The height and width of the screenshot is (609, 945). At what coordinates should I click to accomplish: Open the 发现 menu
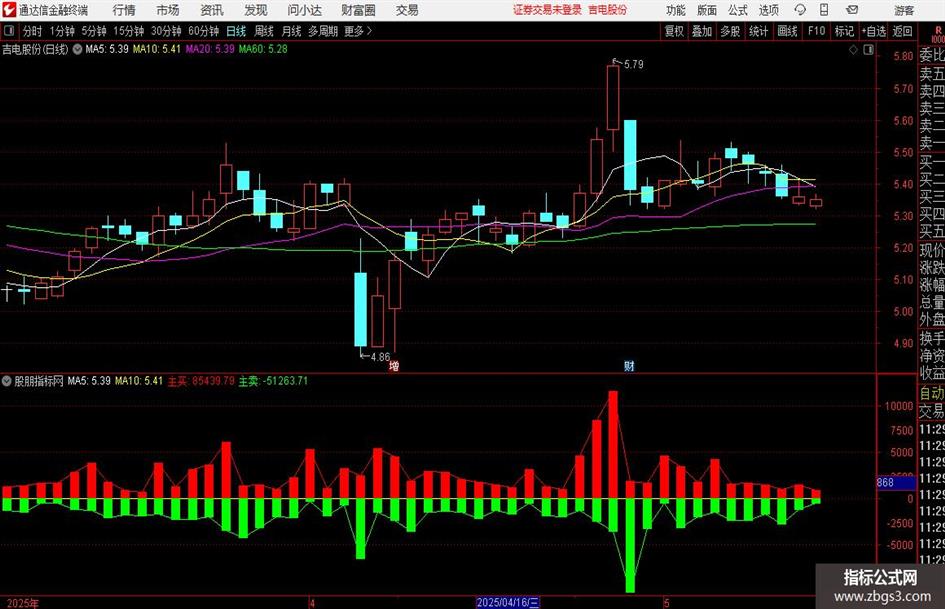(x=256, y=10)
